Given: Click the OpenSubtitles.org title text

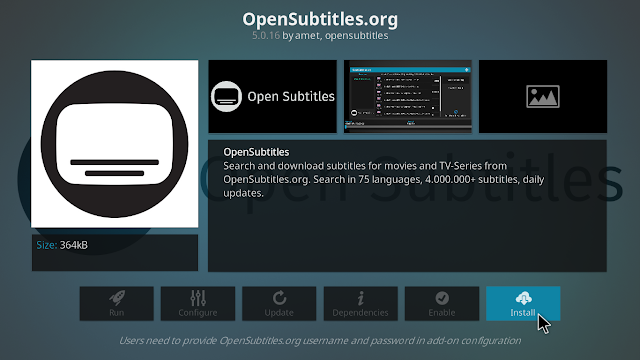Looking at the screenshot, I should coord(320,19).
